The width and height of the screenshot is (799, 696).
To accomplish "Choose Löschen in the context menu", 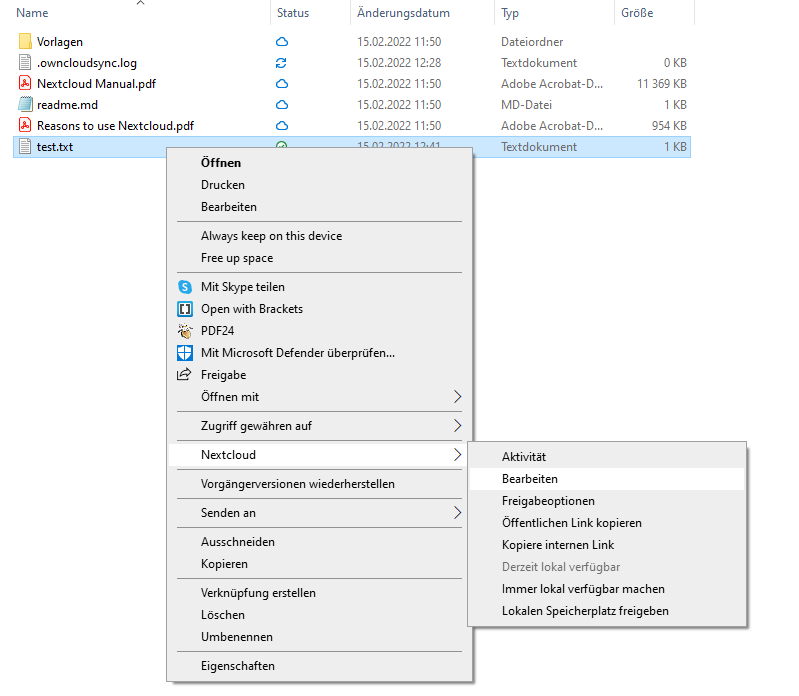I will pyautogui.click(x=319, y=614).
